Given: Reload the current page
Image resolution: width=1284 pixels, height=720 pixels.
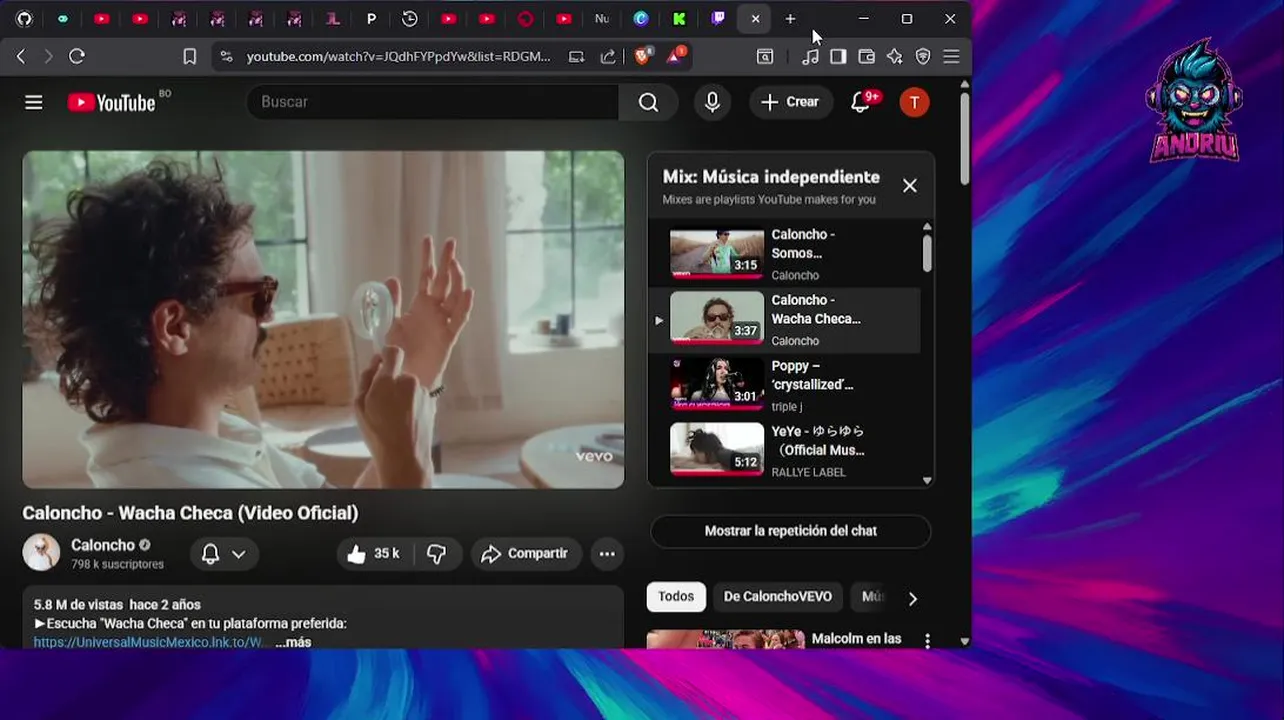Looking at the screenshot, I should pyautogui.click(x=77, y=56).
